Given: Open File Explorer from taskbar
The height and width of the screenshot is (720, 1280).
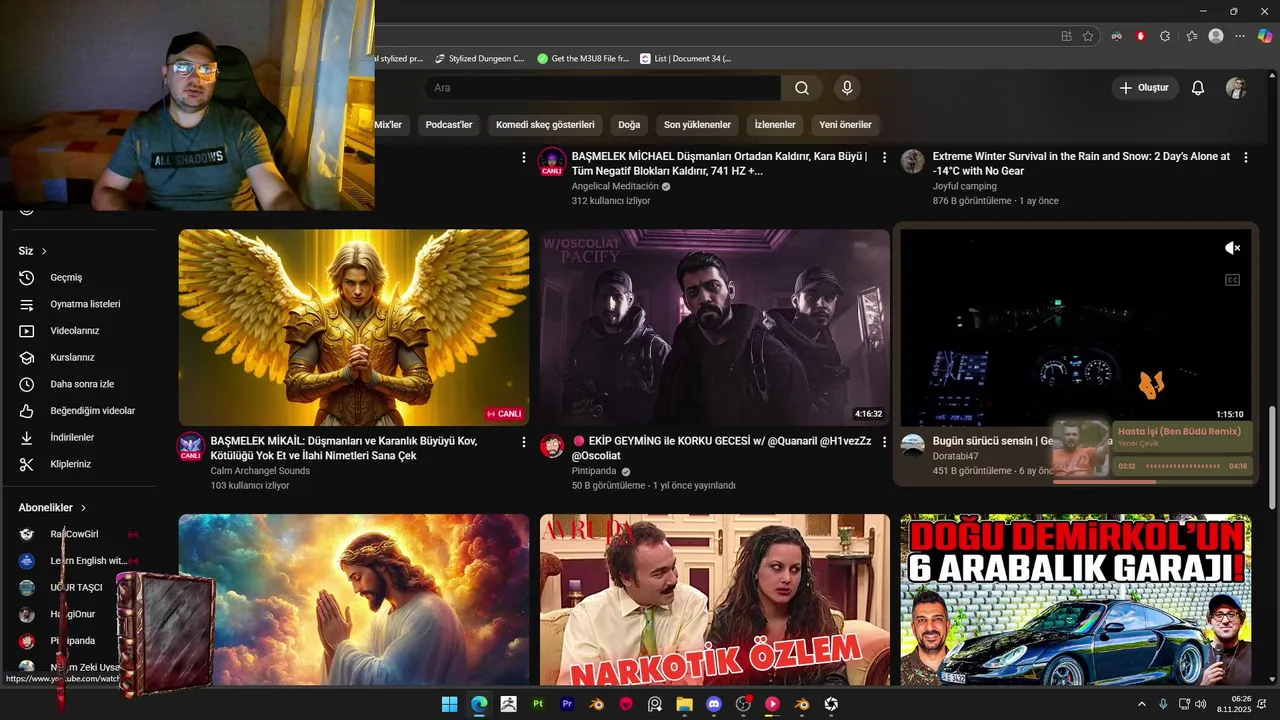Looking at the screenshot, I should pyautogui.click(x=685, y=704).
